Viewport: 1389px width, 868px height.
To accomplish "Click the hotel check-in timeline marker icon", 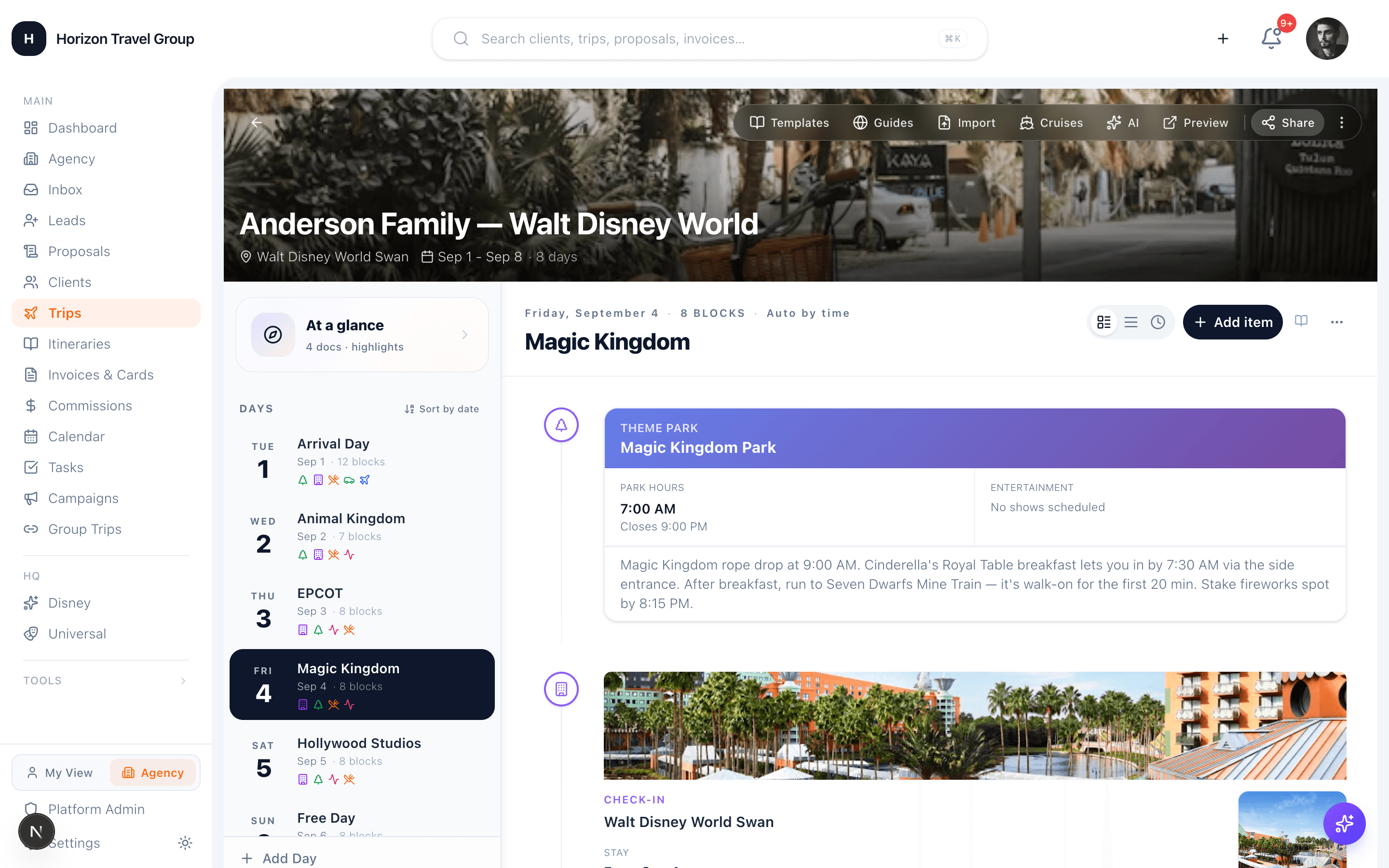I will point(561,689).
